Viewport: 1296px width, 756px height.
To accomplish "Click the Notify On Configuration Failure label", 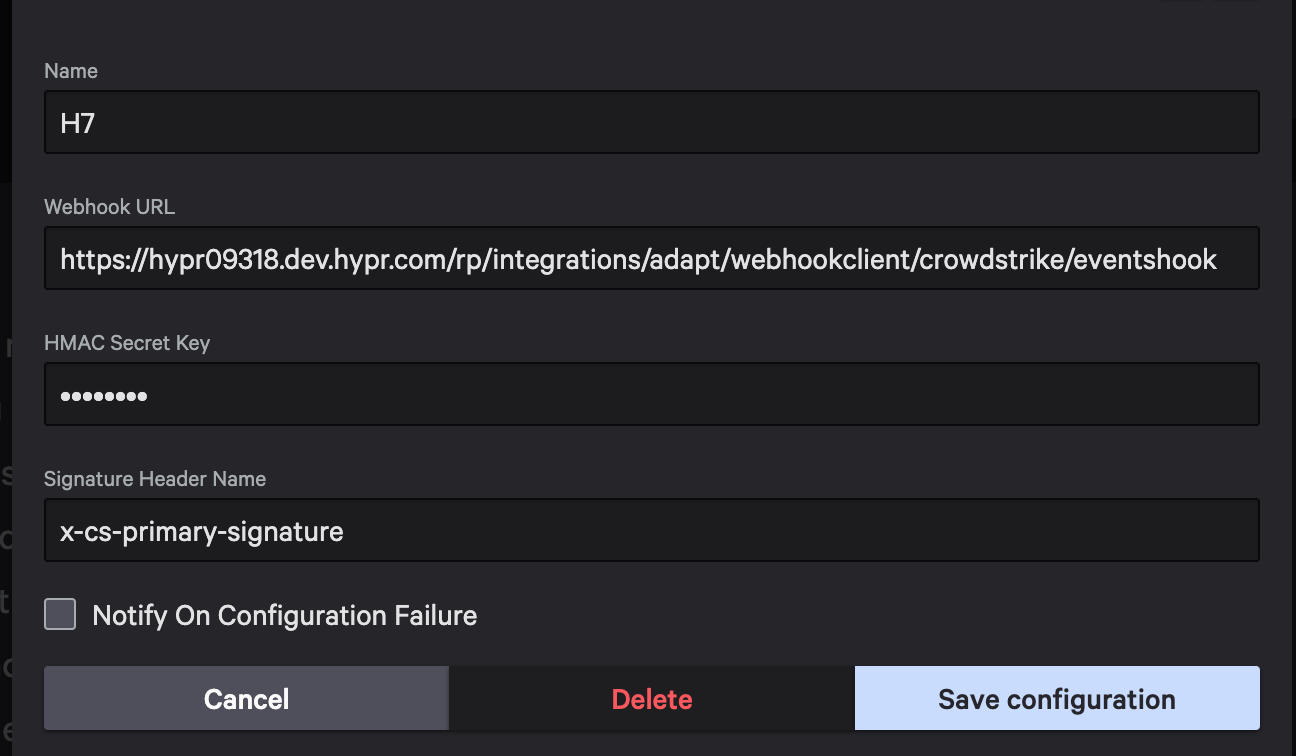I will tap(283, 615).
